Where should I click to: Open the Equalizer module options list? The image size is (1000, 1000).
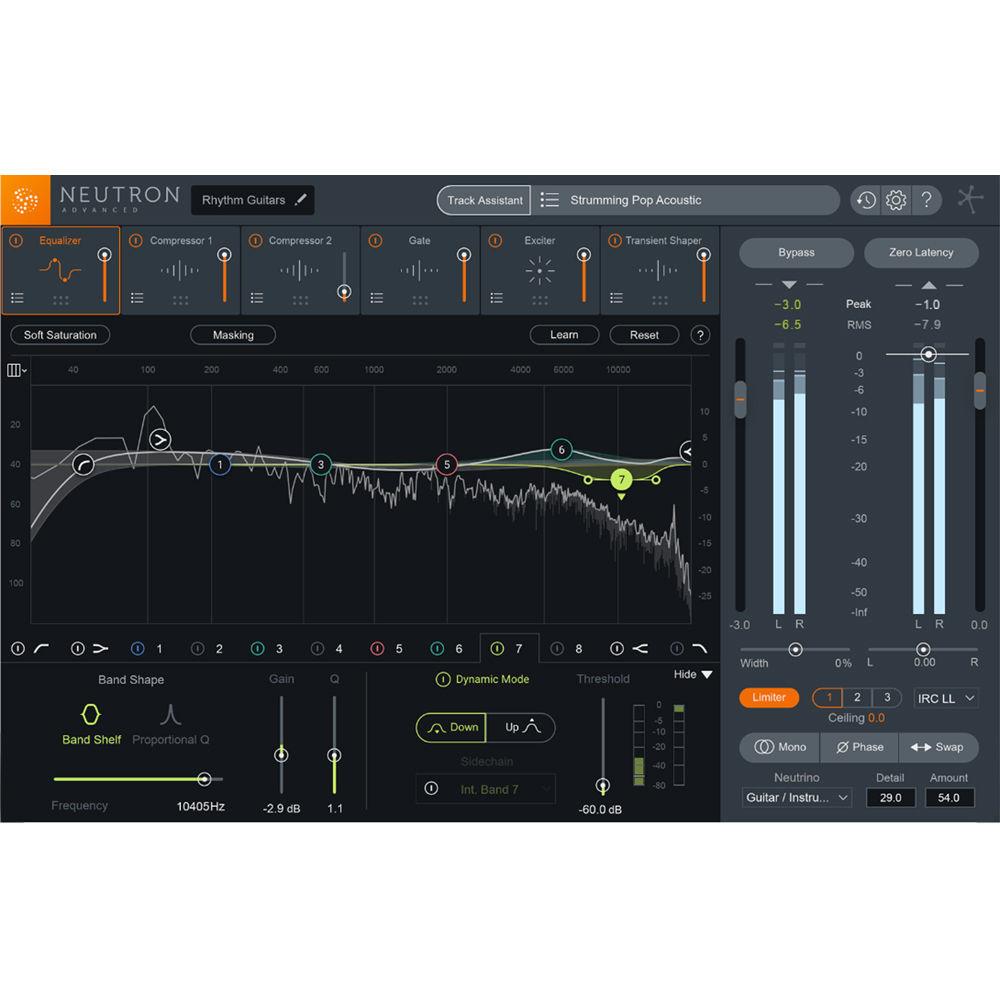[17, 297]
